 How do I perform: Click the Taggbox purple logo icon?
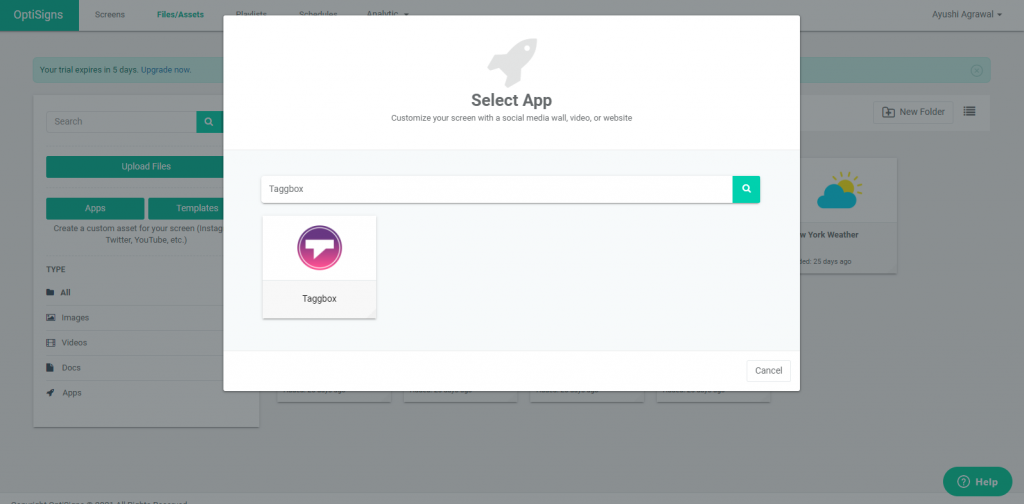tap(319, 247)
